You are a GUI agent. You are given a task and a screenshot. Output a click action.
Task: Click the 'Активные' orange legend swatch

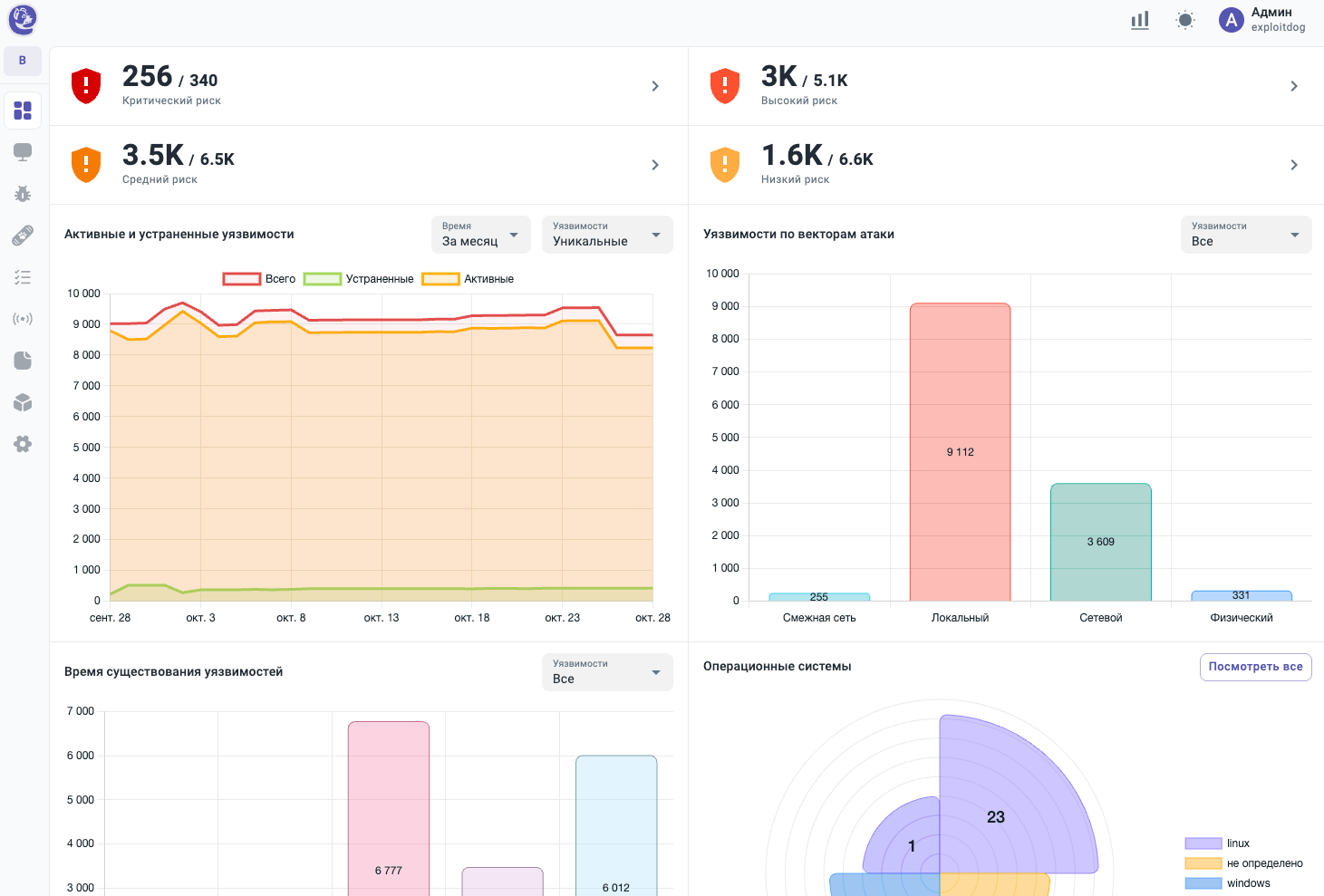tap(440, 279)
